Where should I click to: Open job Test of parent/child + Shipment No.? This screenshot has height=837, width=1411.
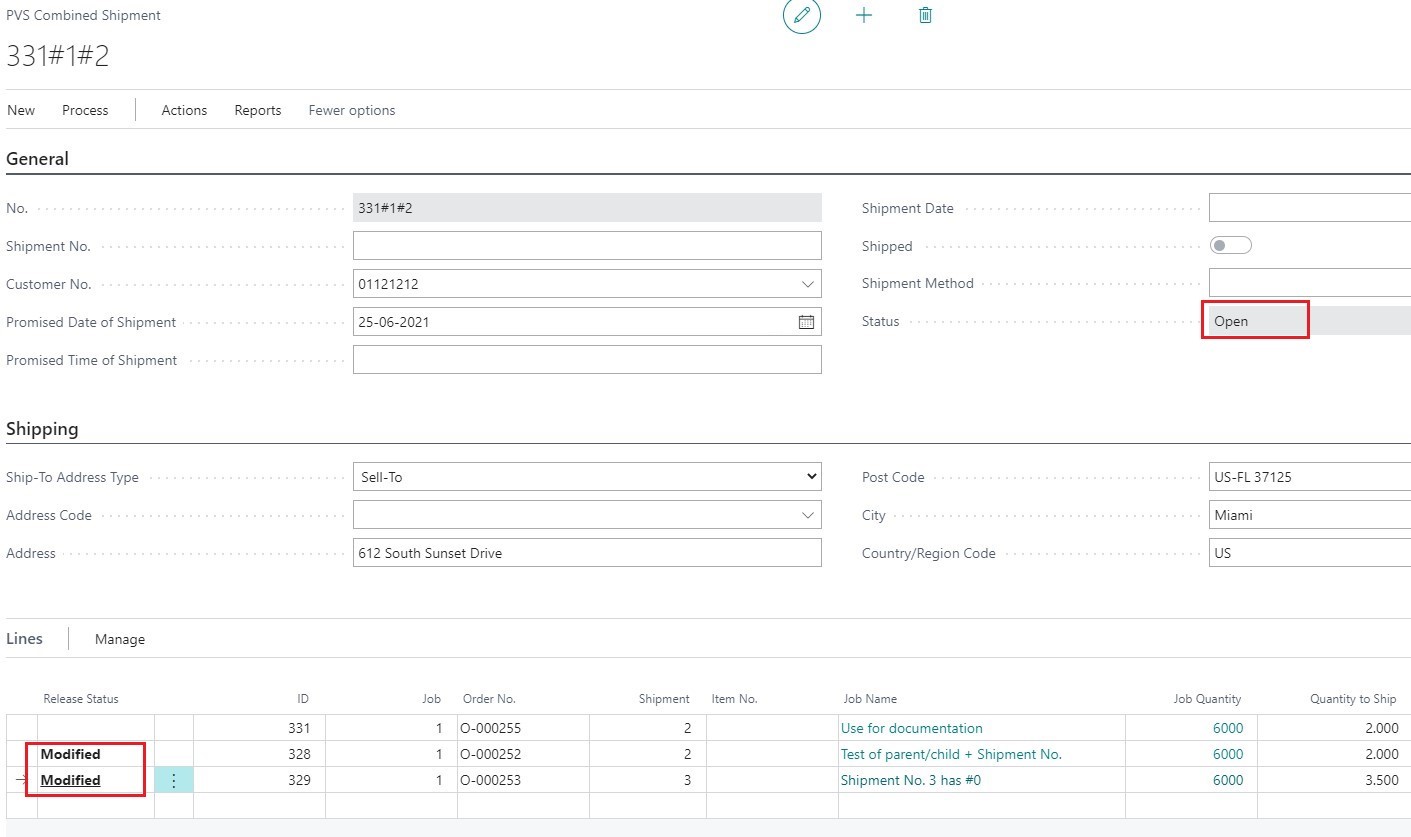[951, 754]
